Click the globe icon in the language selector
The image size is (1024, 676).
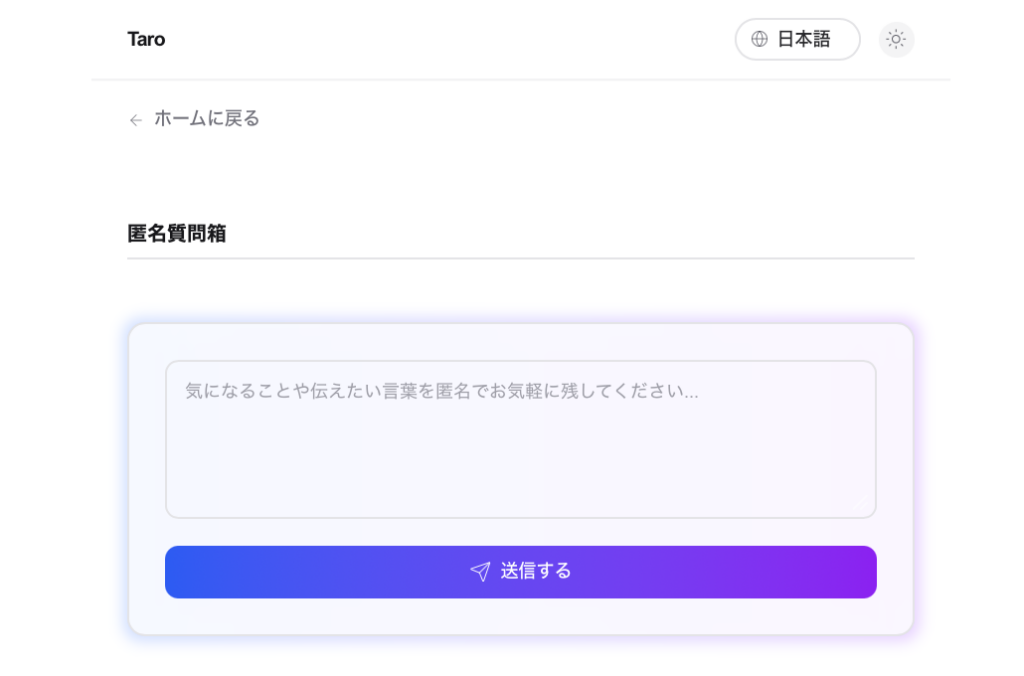point(760,39)
